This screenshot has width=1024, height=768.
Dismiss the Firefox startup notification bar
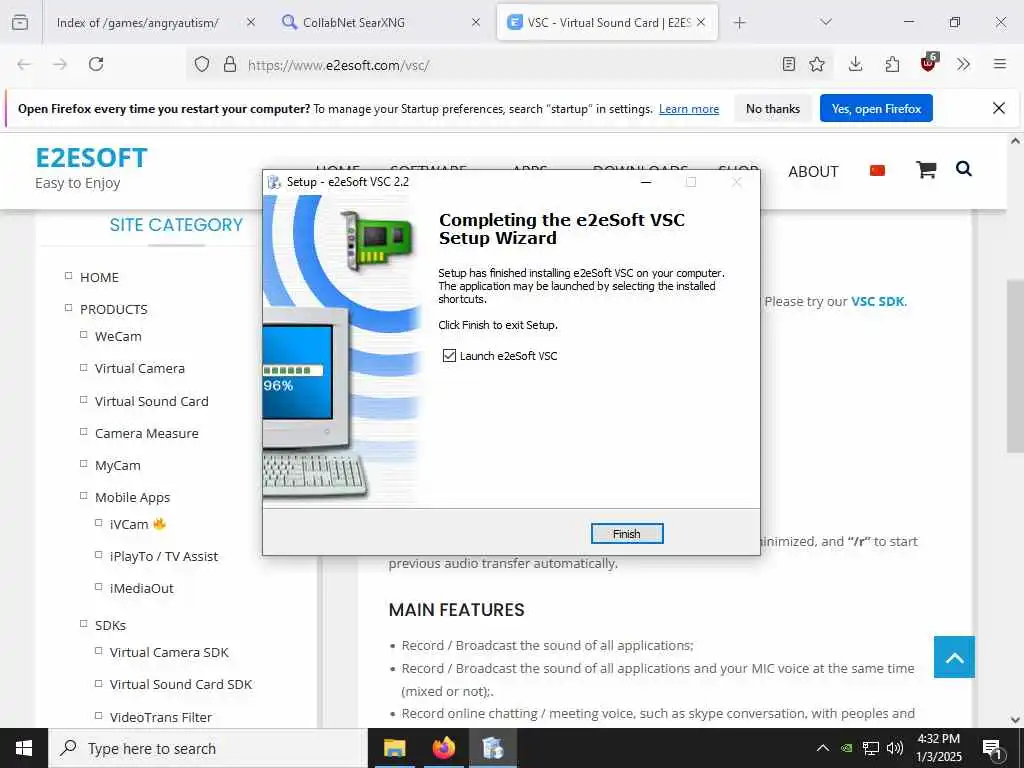pyautogui.click(x=999, y=108)
